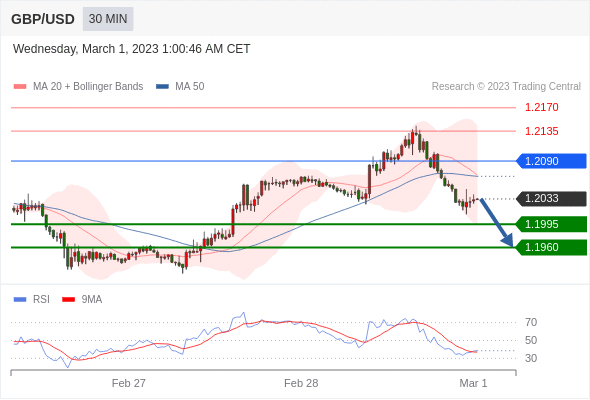The image size is (590, 400).
Task: Click the RSI 70 level label
Action: tap(531, 322)
